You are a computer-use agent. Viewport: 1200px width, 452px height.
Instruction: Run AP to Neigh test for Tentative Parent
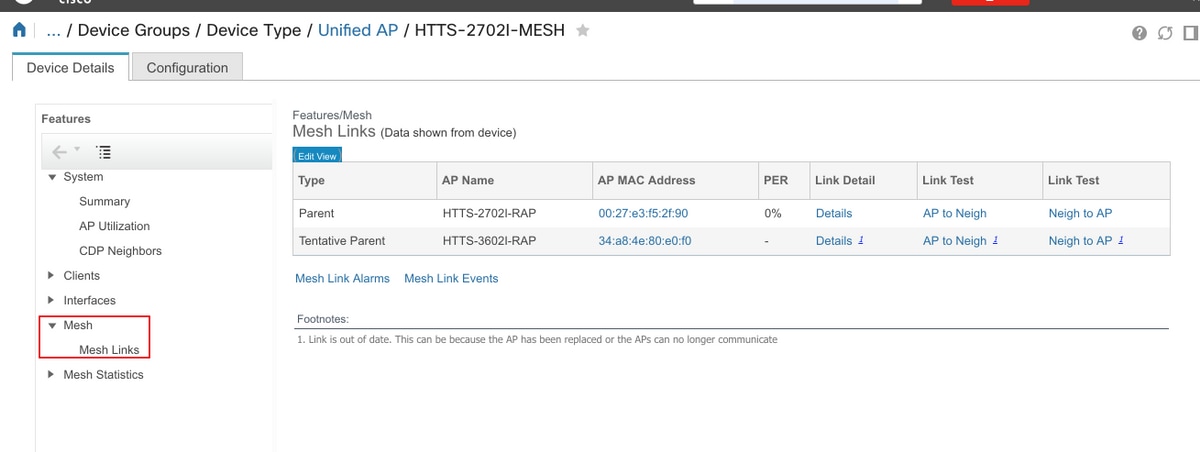(955, 241)
